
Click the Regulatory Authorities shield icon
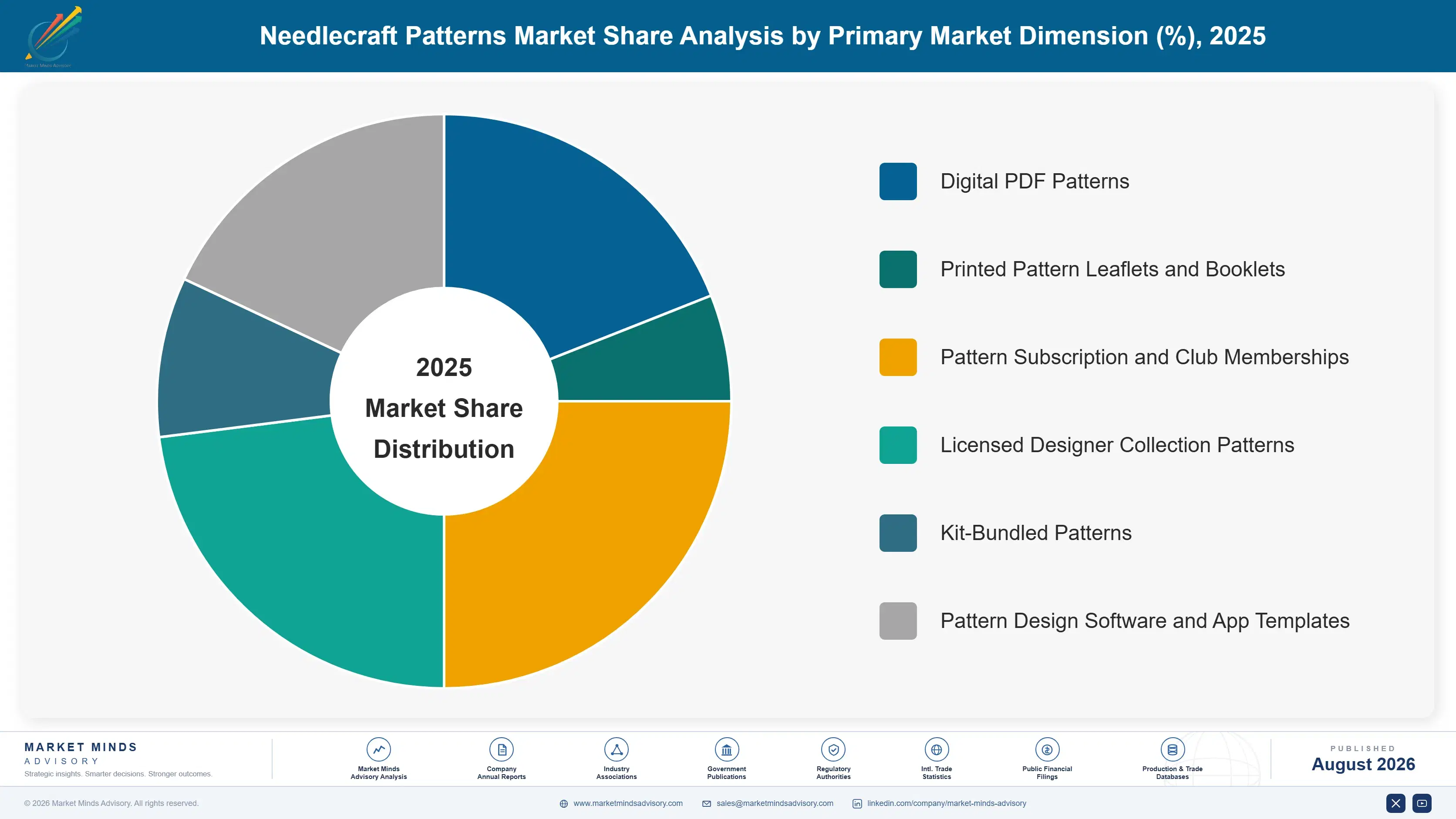pos(833,749)
